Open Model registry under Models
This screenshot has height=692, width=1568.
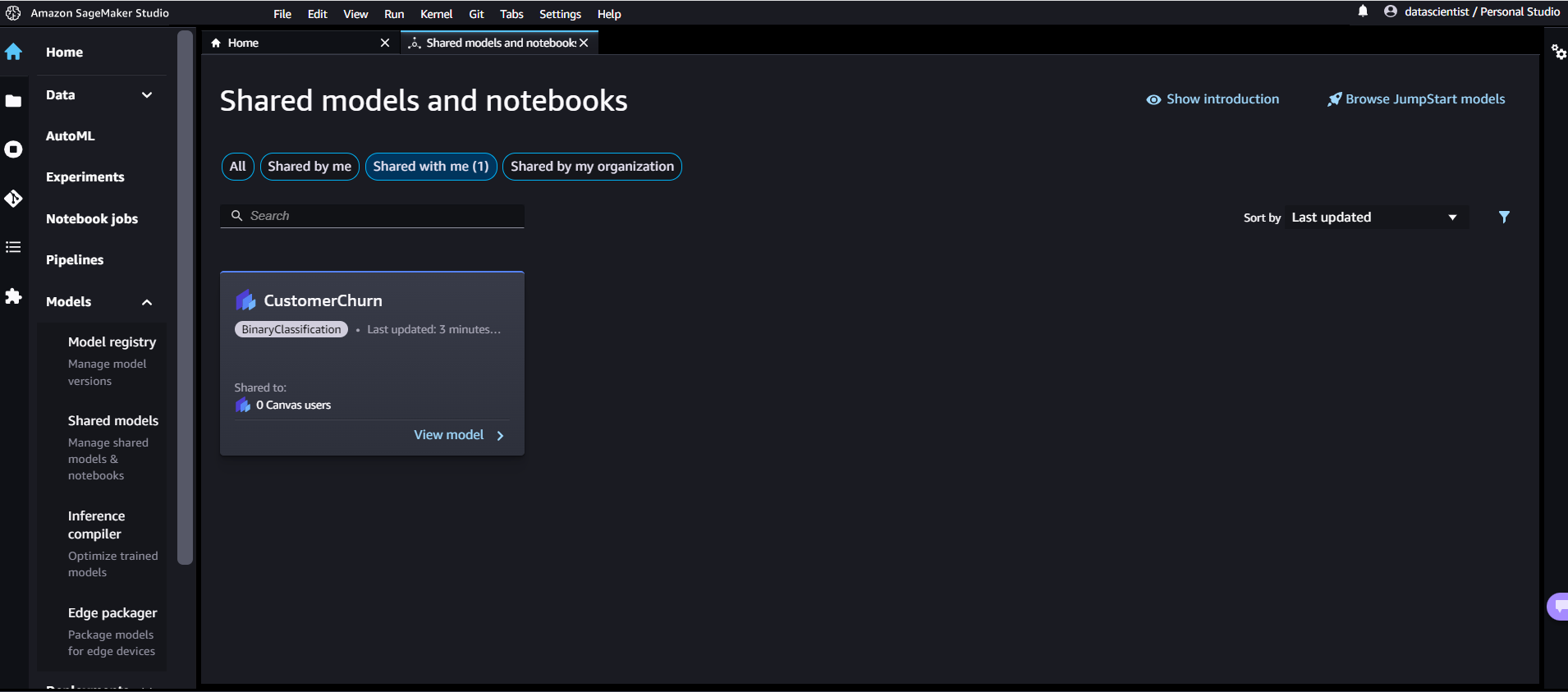[x=112, y=342]
